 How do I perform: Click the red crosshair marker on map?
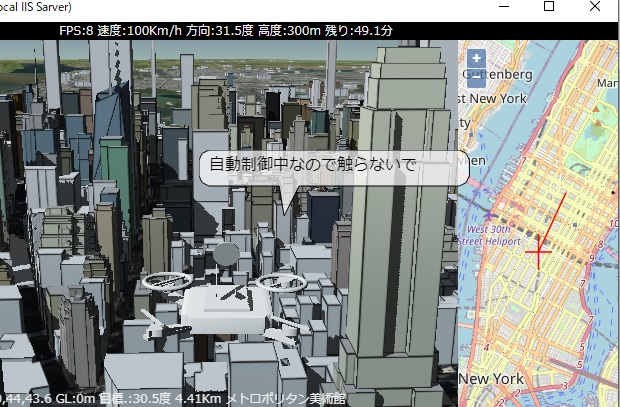538,254
